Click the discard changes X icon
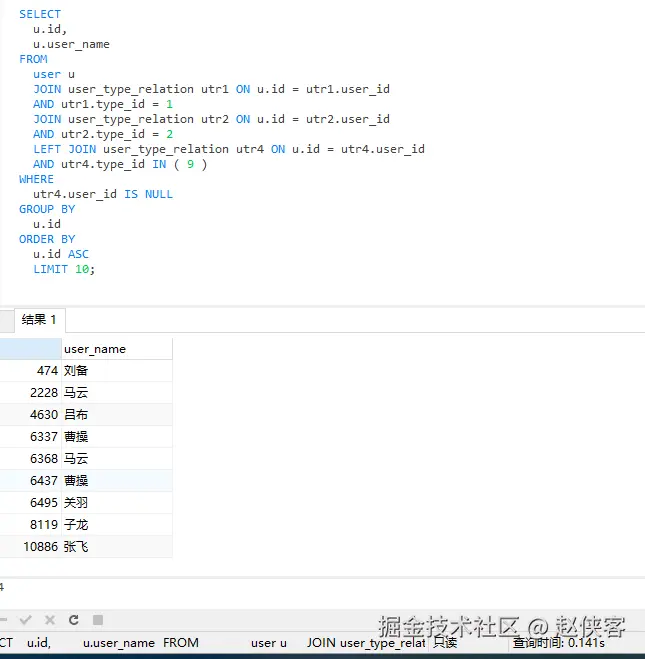This screenshot has height=659, width=645. (x=50, y=620)
